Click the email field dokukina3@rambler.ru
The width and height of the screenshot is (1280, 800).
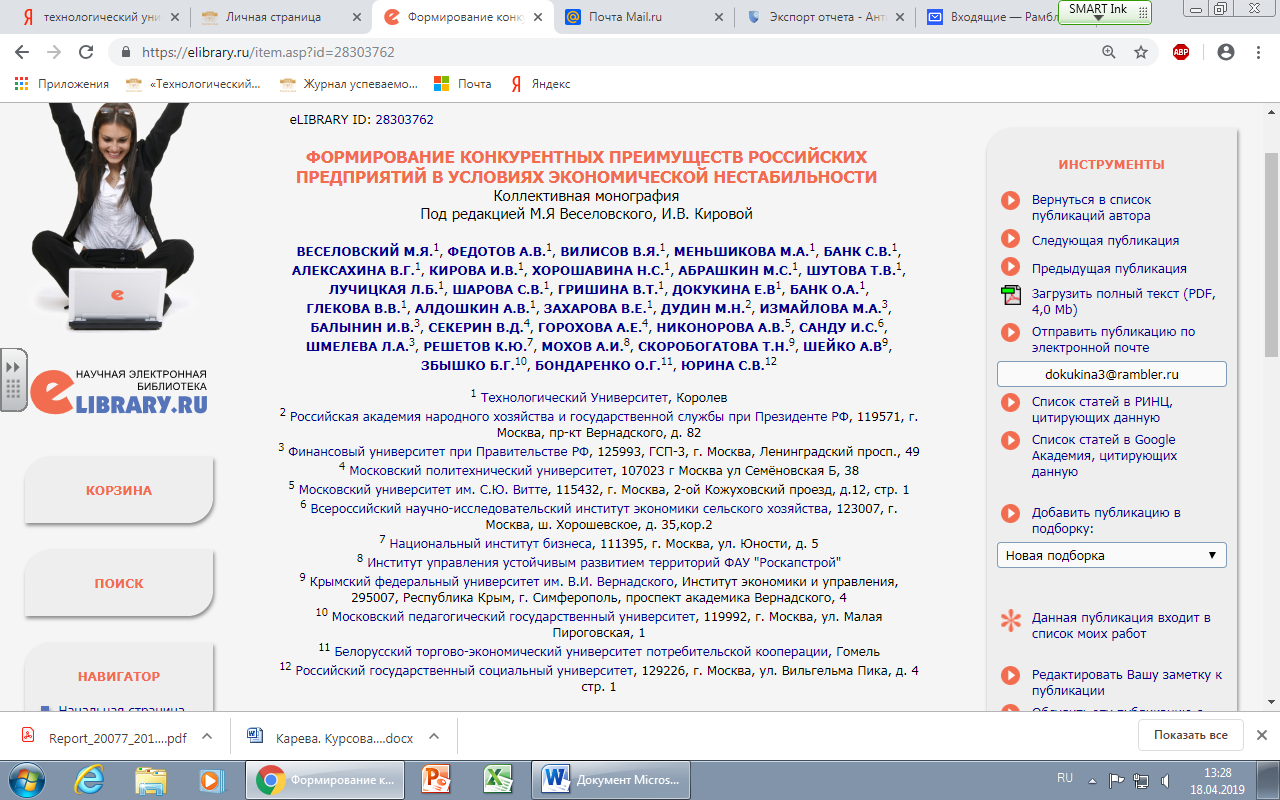point(1111,374)
